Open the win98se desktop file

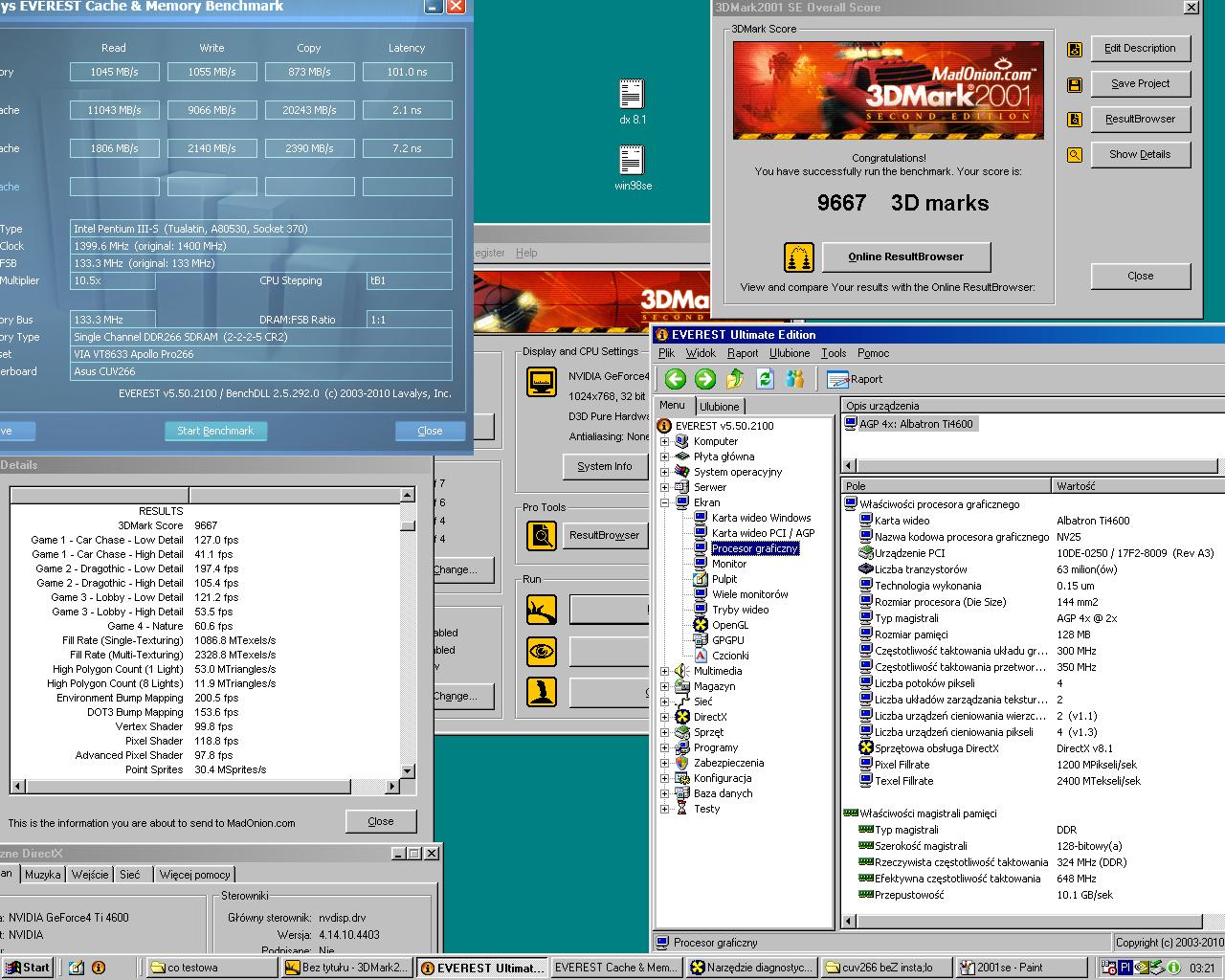tap(632, 168)
